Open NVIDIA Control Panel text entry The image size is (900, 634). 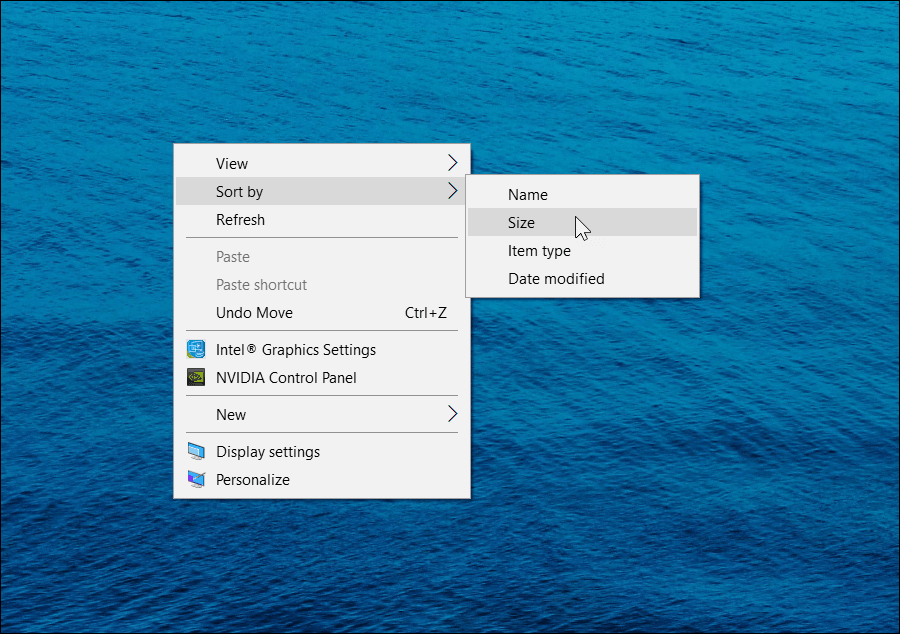pos(286,378)
